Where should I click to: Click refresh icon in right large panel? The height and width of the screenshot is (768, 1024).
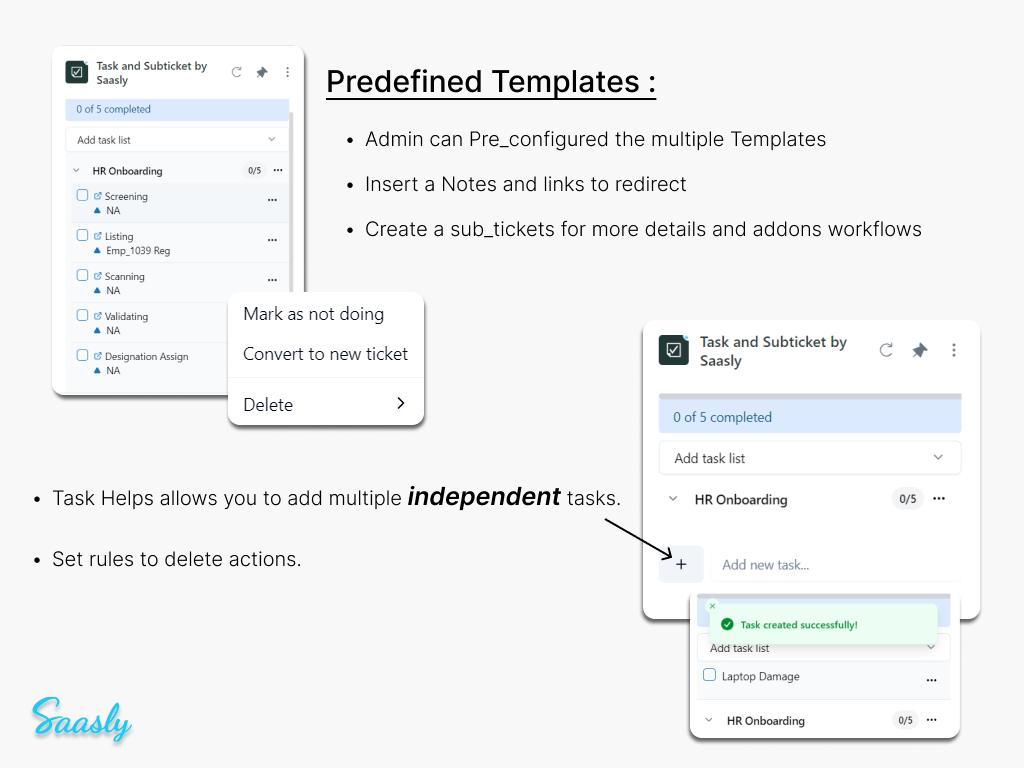tap(886, 350)
